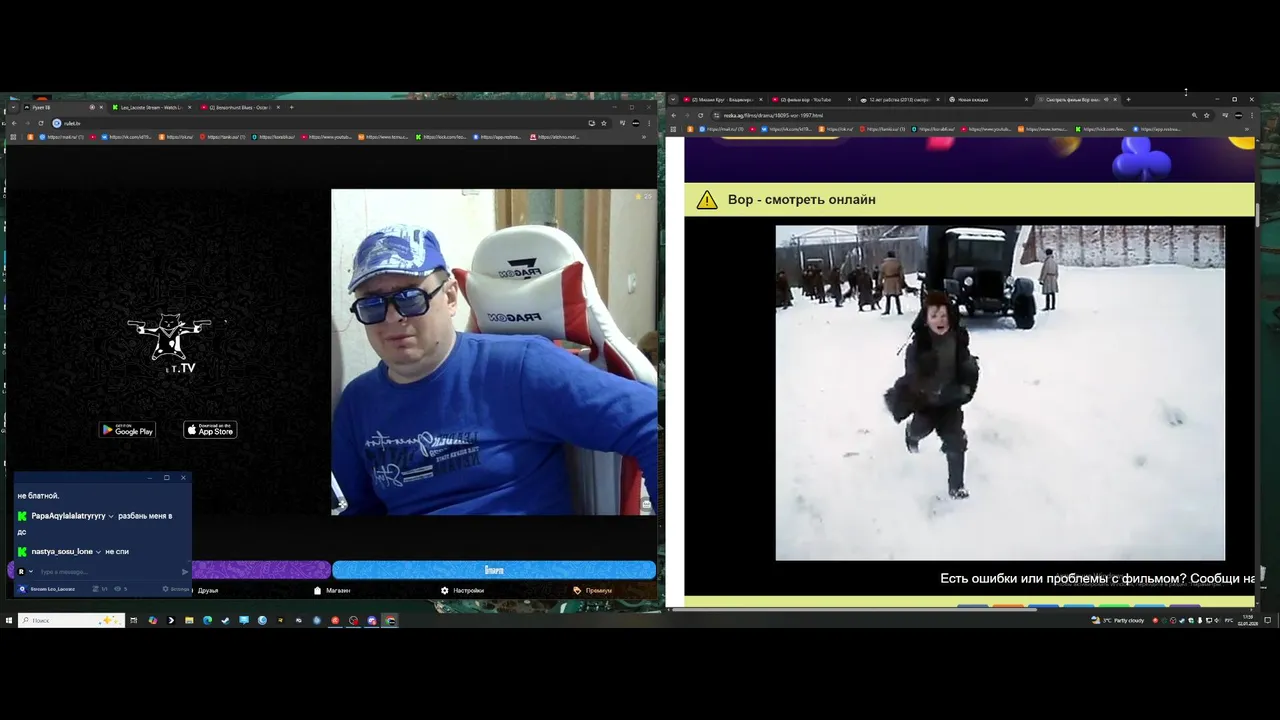Open a new tab in the right browser
The height and width of the screenshot is (720, 1280).
coord(1128,99)
